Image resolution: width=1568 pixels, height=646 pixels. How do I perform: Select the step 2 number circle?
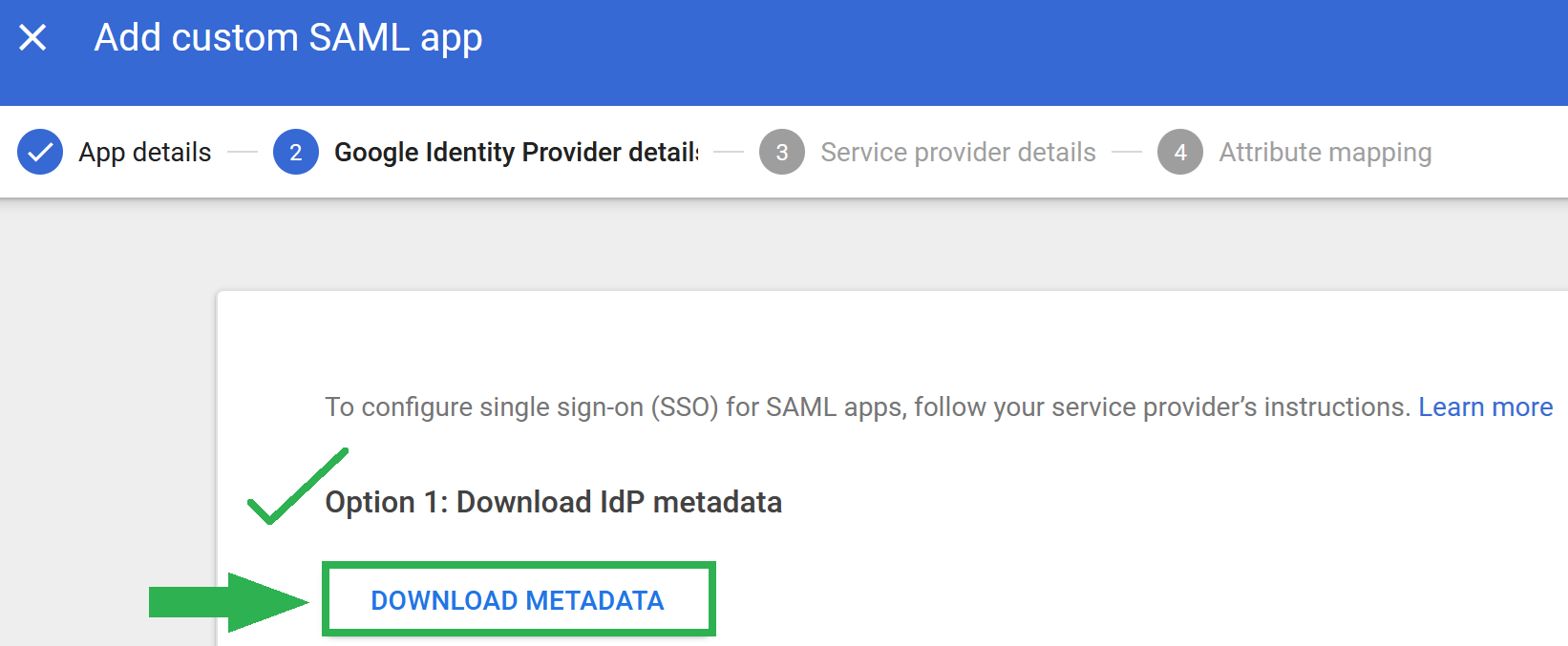[296, 152]
